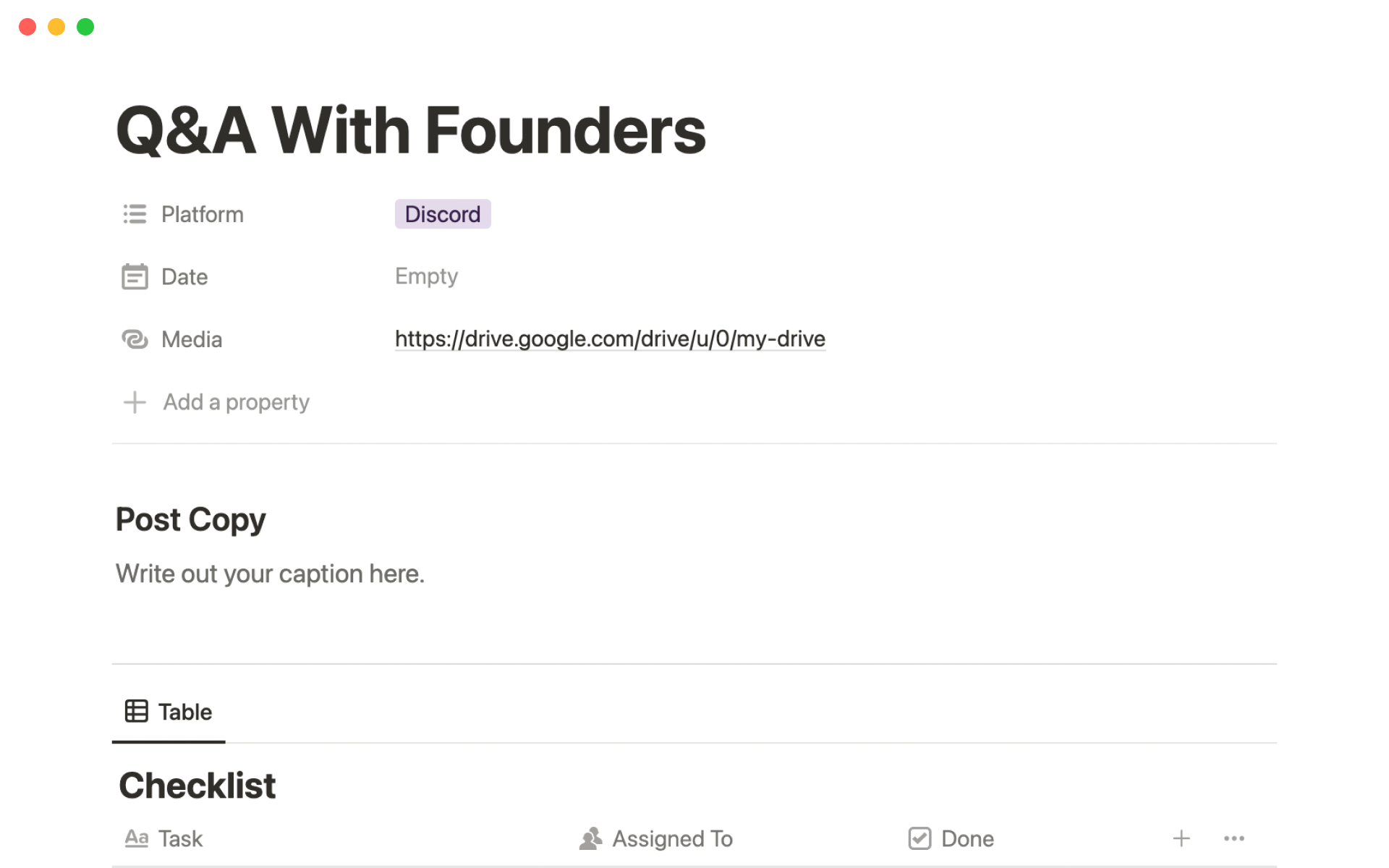Click the Platform list property icon
Screen dimensions: 1389x868
(135, 214)
